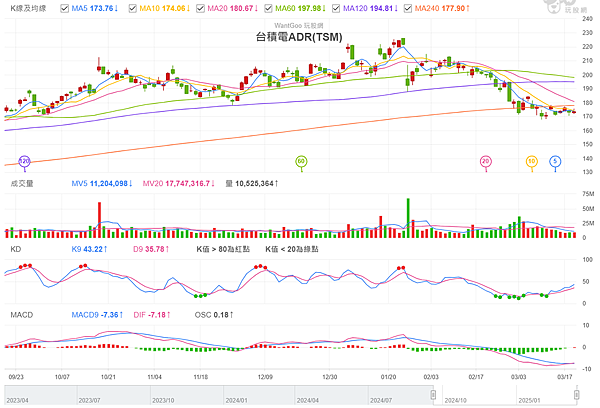Click the MA20 180.67 label
Viewport: 600px width, 408px height.
coord(233,8)
